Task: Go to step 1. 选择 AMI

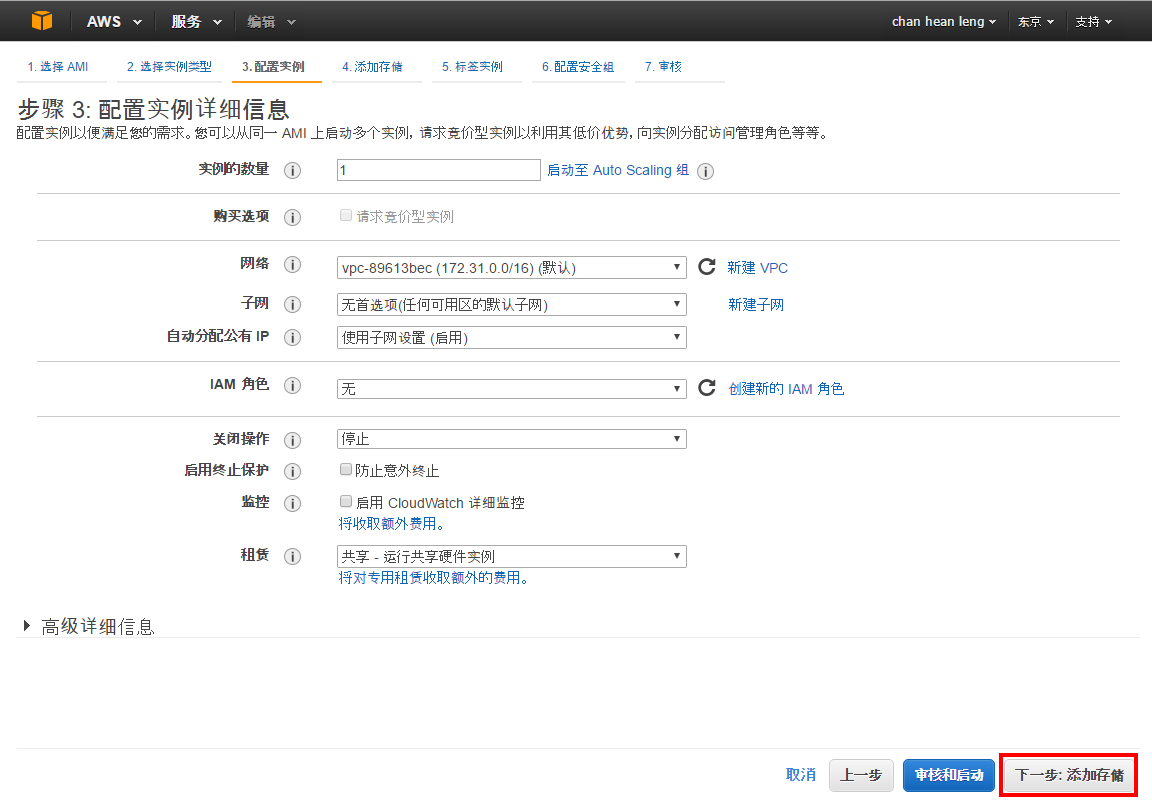Action: [58, 67]
